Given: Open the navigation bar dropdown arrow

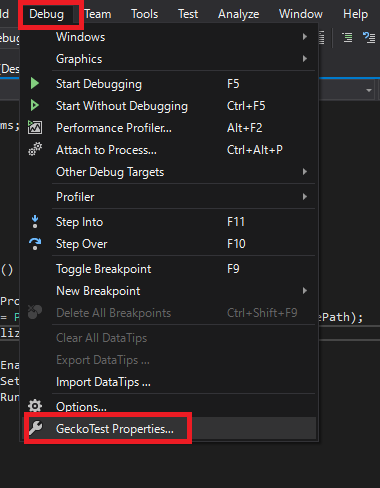Looking at the screenshot, I should (x=369, y=90).
